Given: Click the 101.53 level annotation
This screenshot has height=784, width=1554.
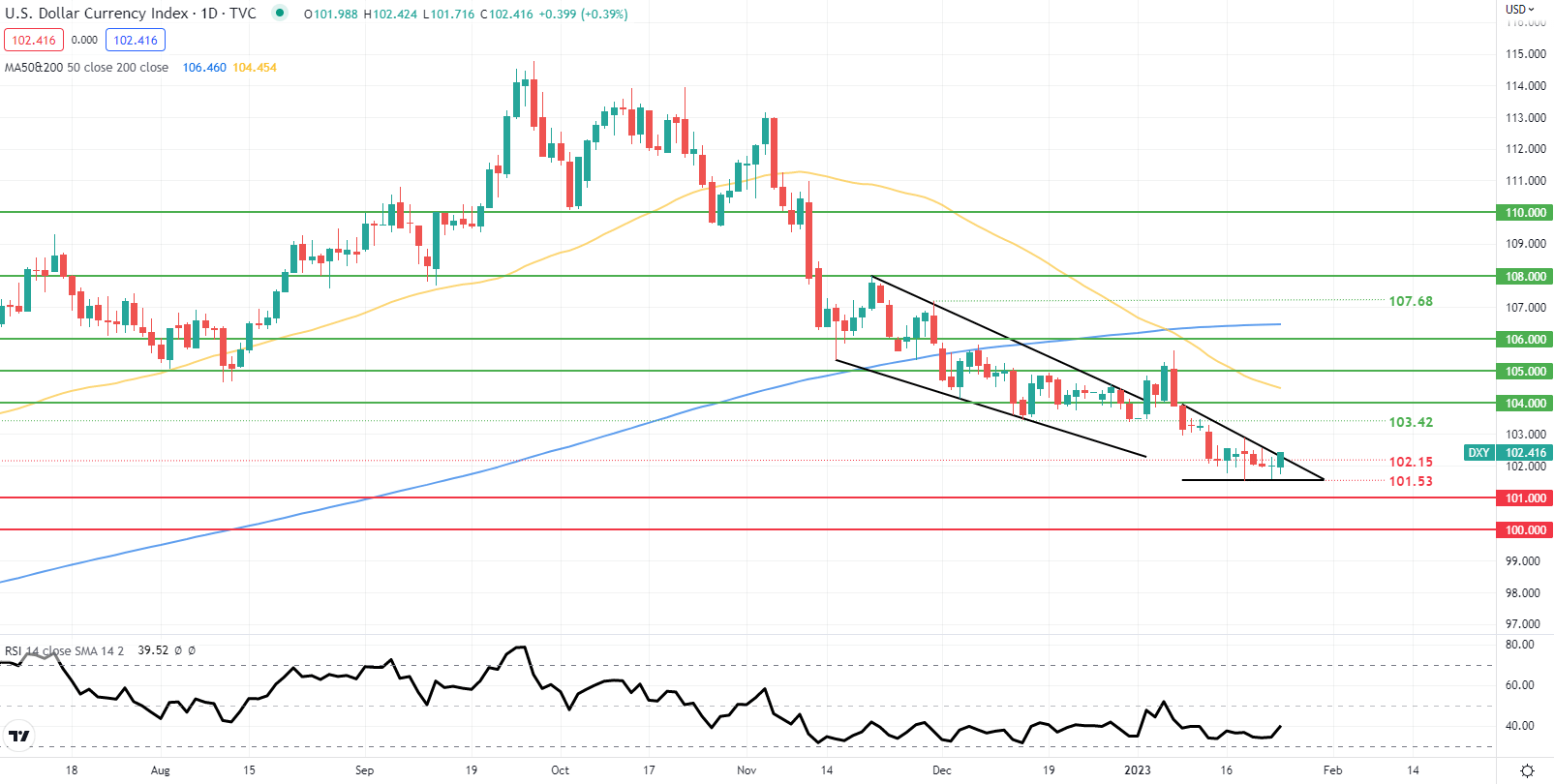Looking at the screenshot, I should [1411, 481].
